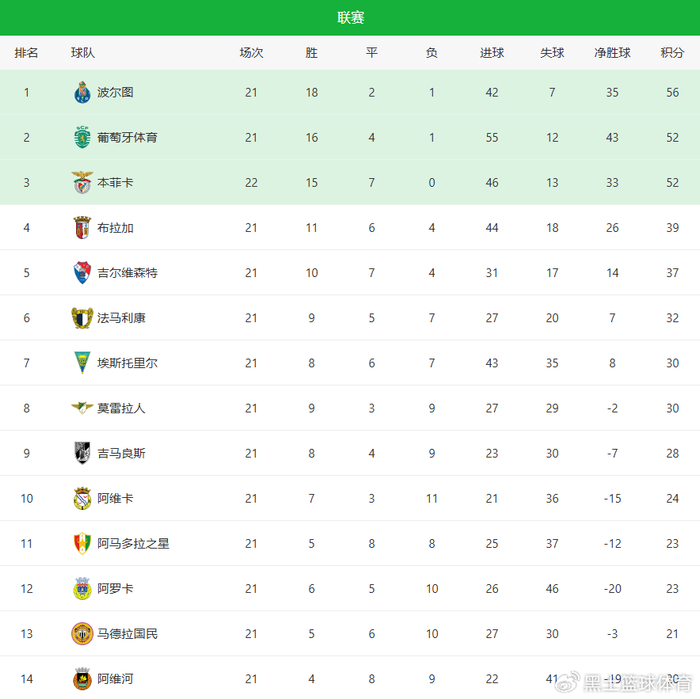Click the 净胜球 column header
Screen dimensions: 700x699
[612, 53]
